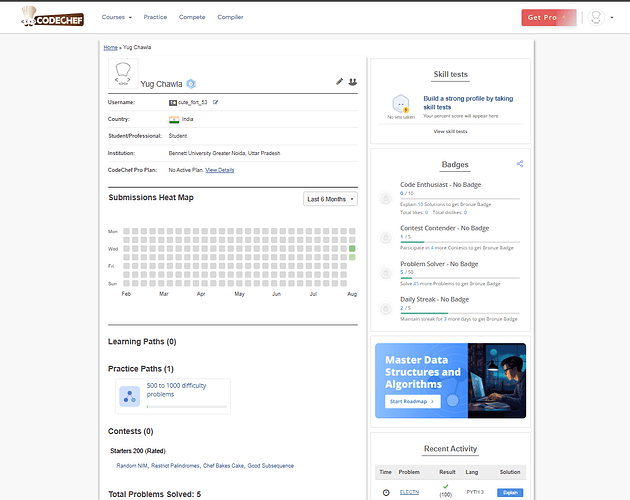This screenshot has height=500, width=630.
Task: Click the Problem Solver badge lock icon
Action: [x=386, y=273]
